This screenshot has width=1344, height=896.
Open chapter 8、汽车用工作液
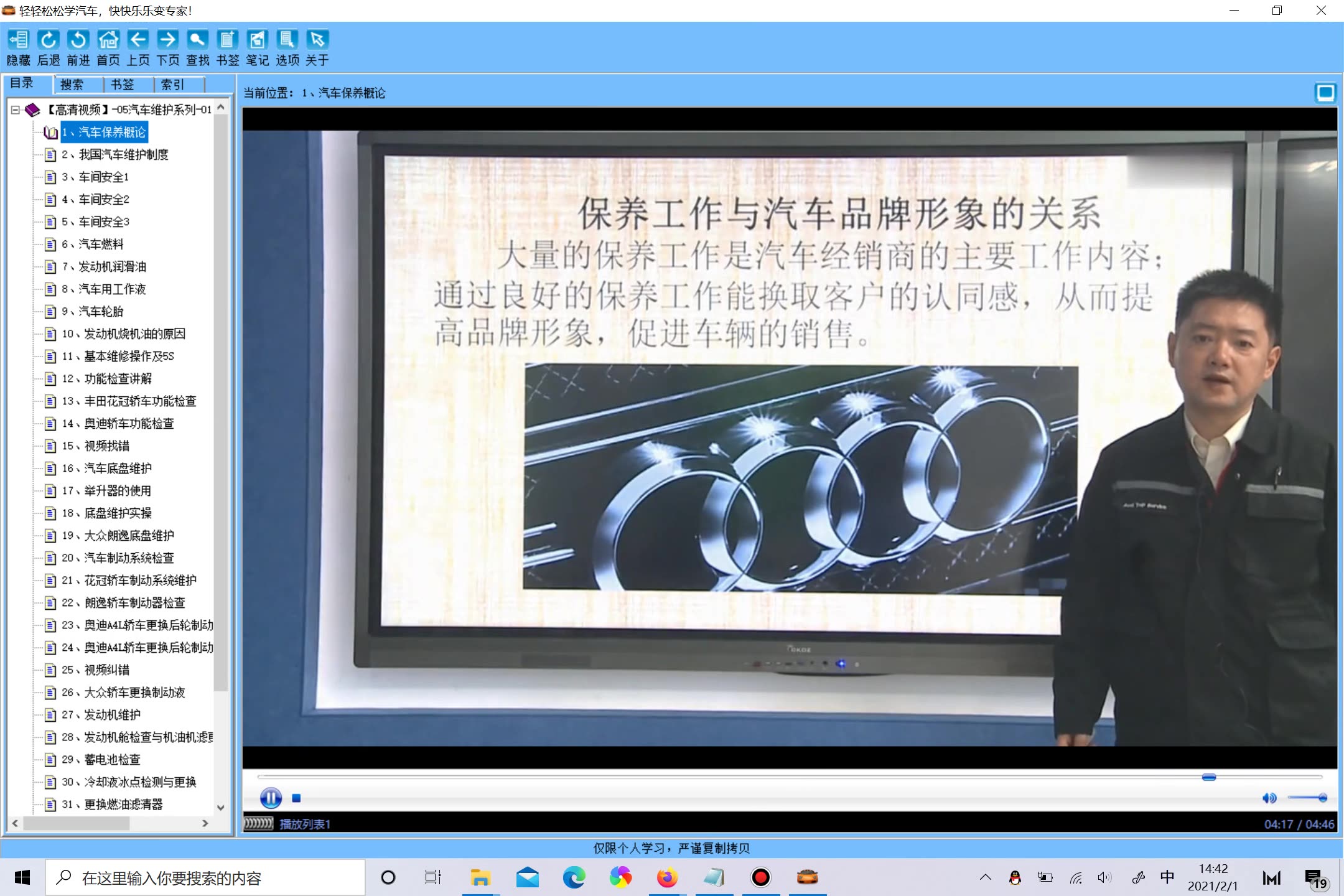pos(104,289)
